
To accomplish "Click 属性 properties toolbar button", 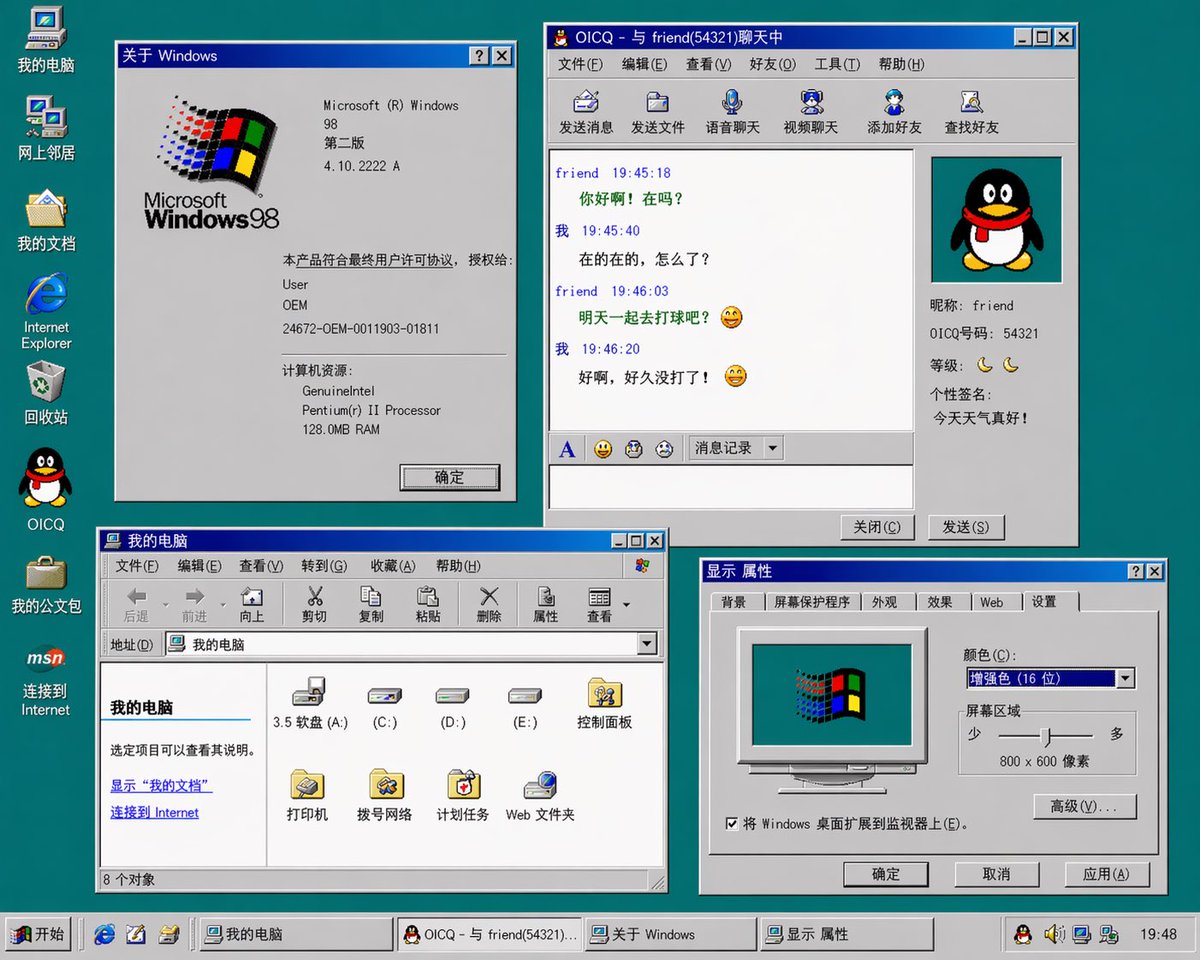I will point(546,605).
